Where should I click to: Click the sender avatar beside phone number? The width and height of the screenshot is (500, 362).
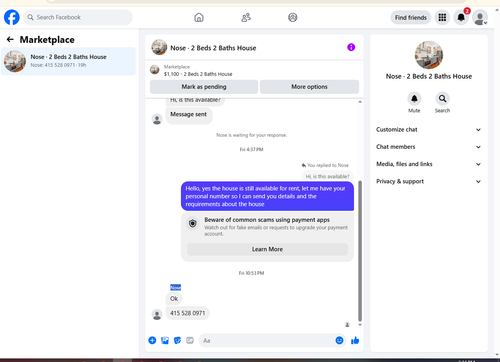point(157,314)
